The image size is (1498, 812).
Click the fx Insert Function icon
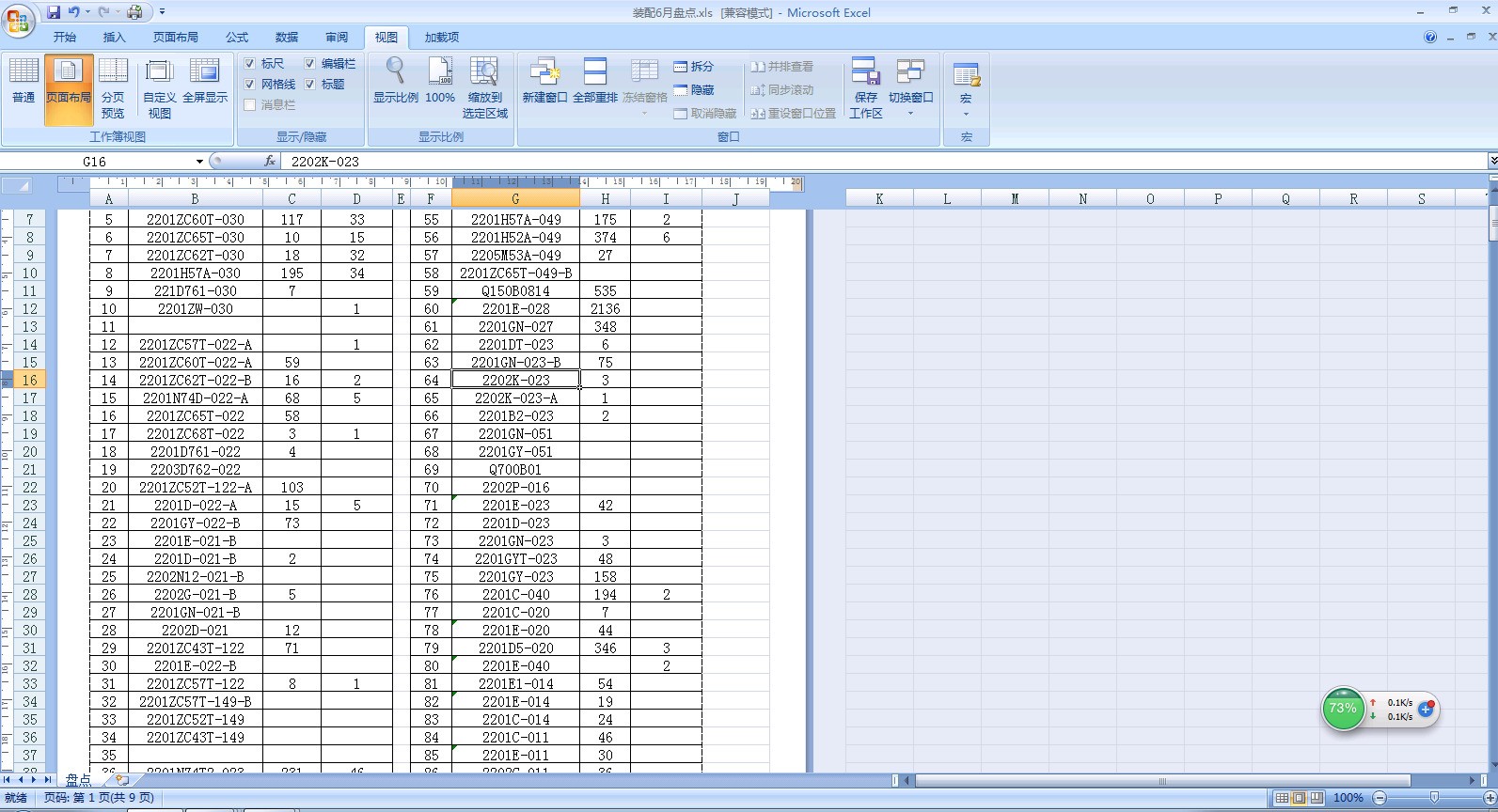point(270,162)
